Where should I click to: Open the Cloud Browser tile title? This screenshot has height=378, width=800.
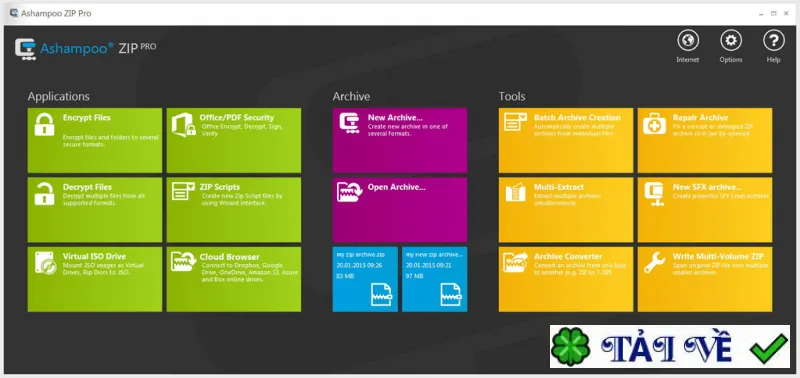pos(230,257)
